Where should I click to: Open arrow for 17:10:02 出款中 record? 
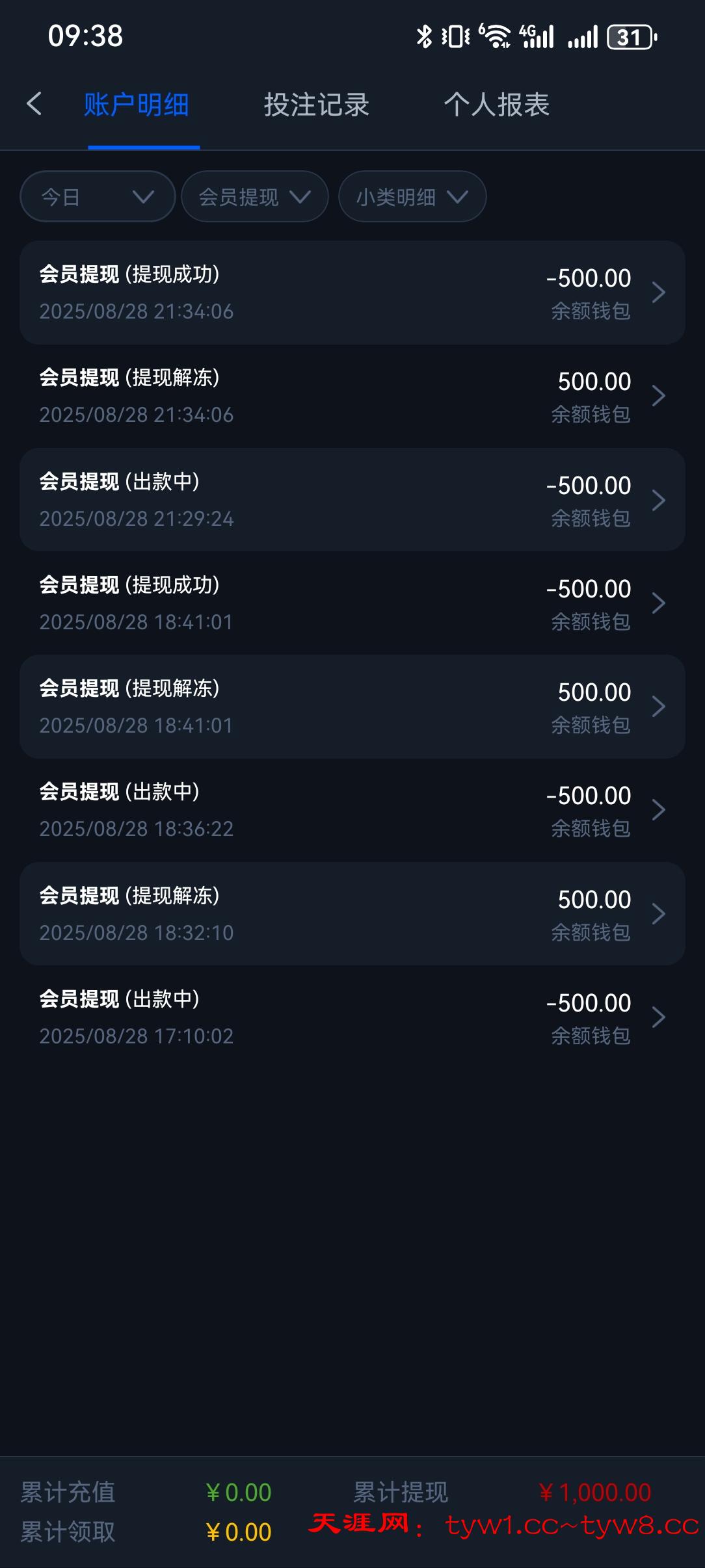(x=658, y=1017)
